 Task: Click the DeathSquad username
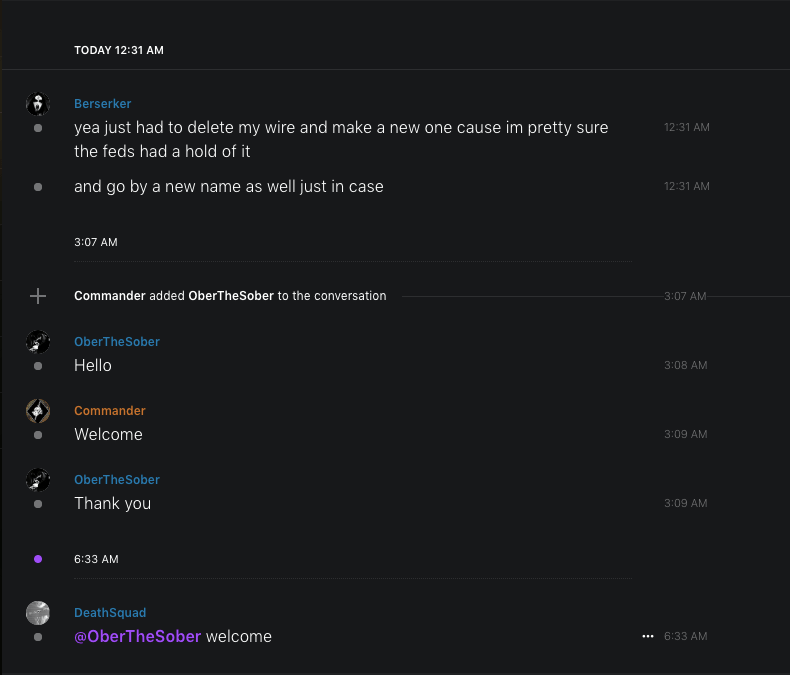110,613
